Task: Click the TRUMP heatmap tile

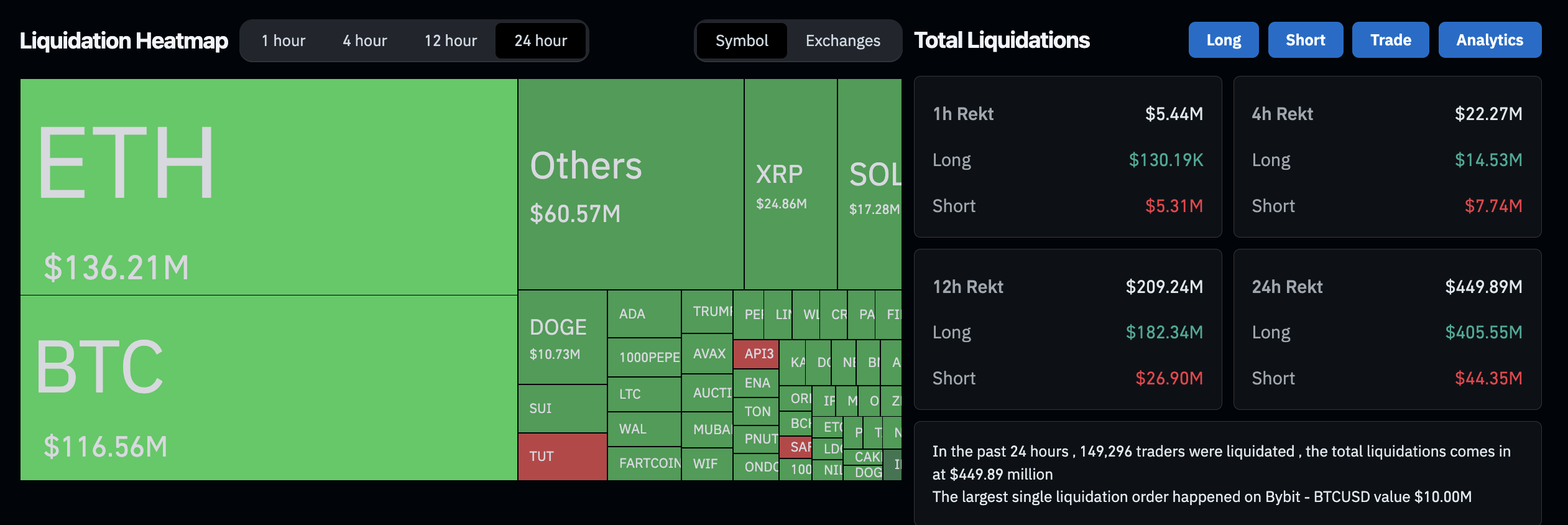Action: click(708, 312)
